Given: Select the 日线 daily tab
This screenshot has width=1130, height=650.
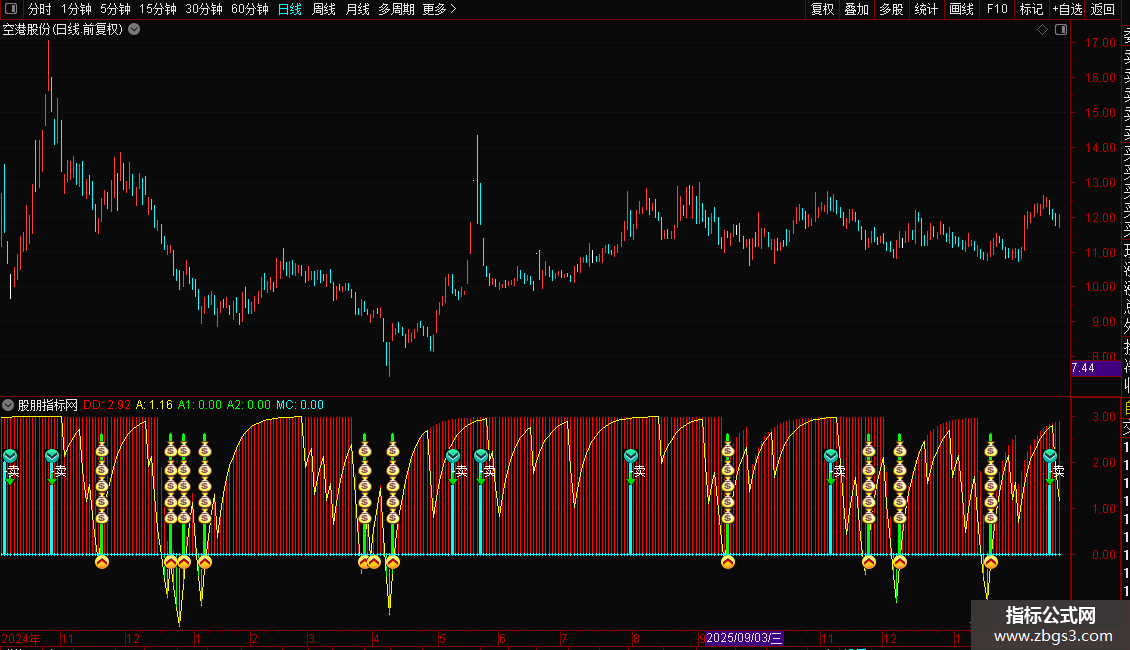Looking at the screenshot, I should tap(290, 9).
